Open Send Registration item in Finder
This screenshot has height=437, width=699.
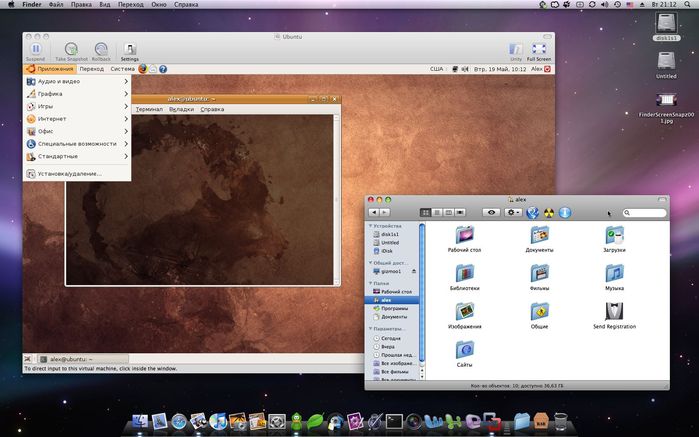click(614, 316)
